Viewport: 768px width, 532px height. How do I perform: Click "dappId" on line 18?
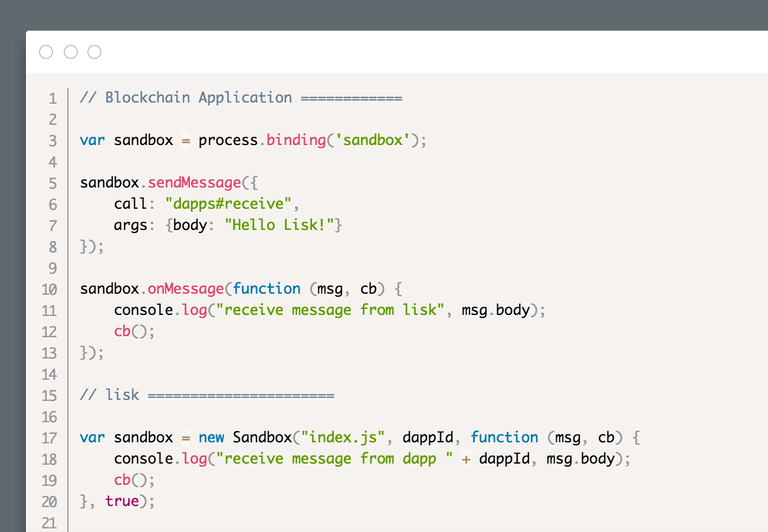(x=504, y=459)
